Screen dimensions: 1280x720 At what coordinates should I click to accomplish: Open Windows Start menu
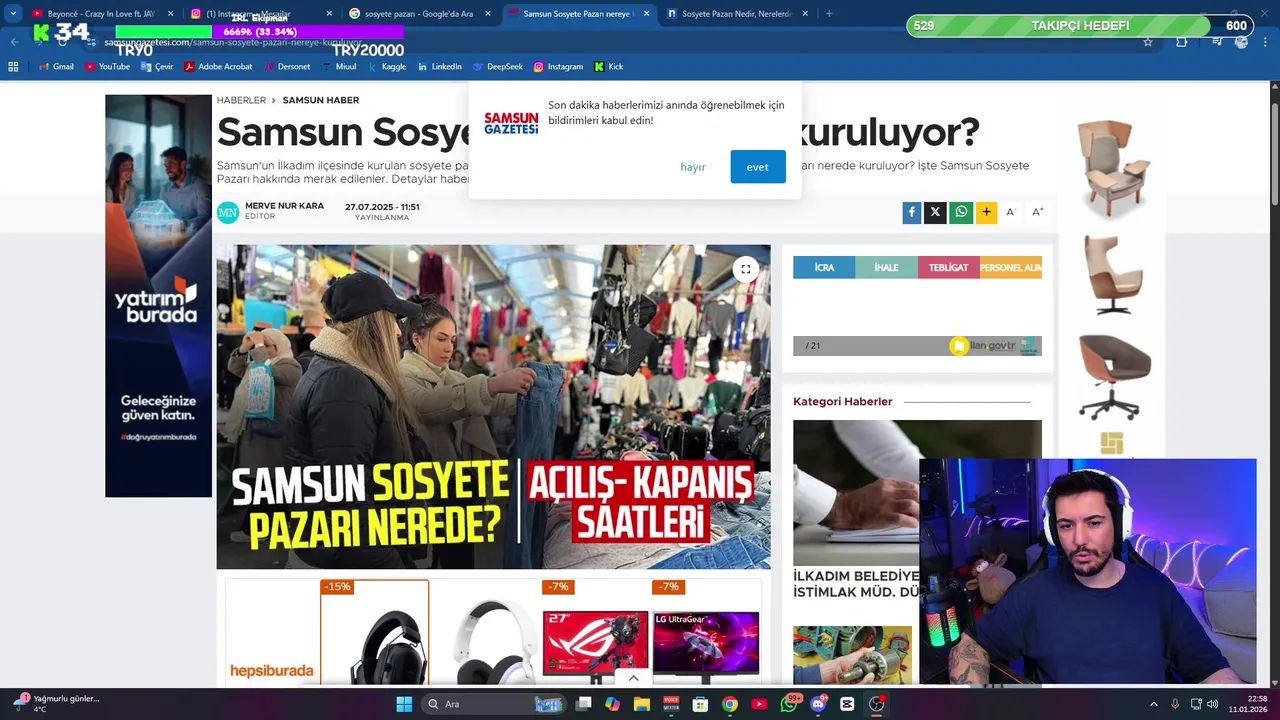tap(404, 704)
